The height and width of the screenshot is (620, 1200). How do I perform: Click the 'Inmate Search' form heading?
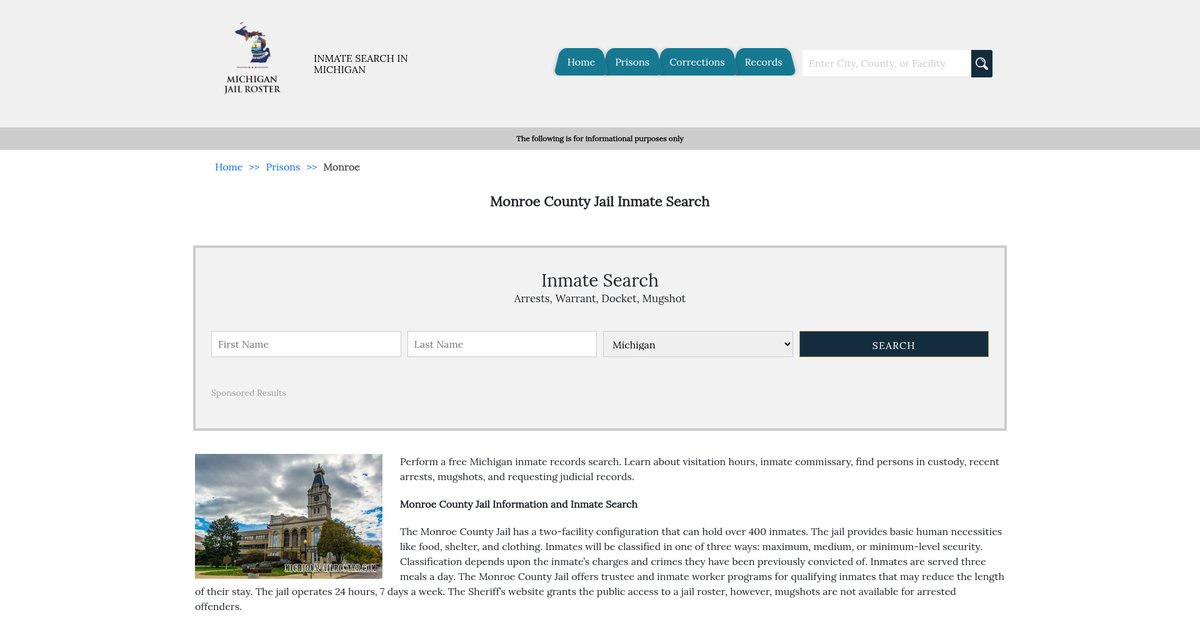[600, 280]
